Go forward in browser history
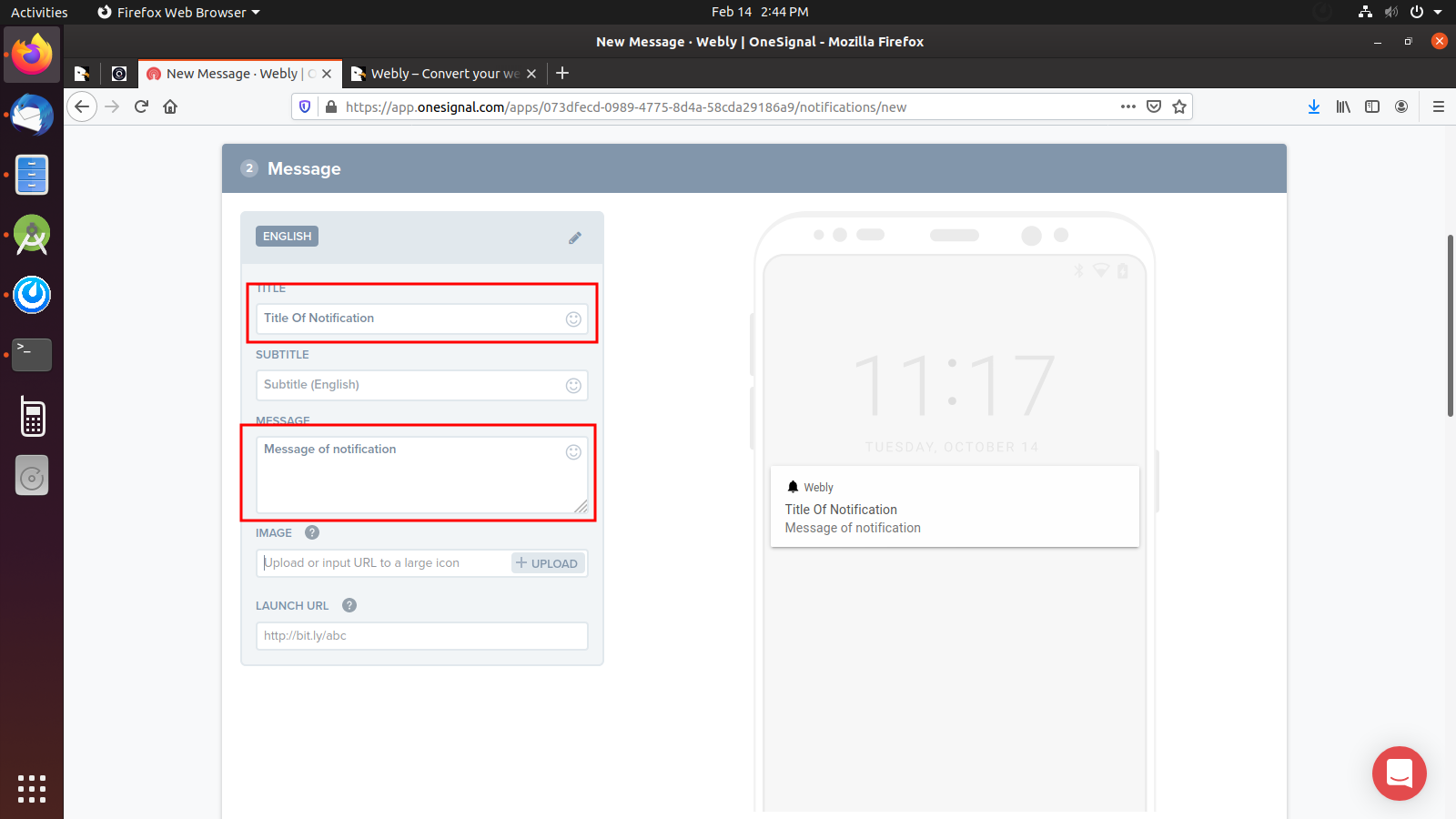 [112, 106]
